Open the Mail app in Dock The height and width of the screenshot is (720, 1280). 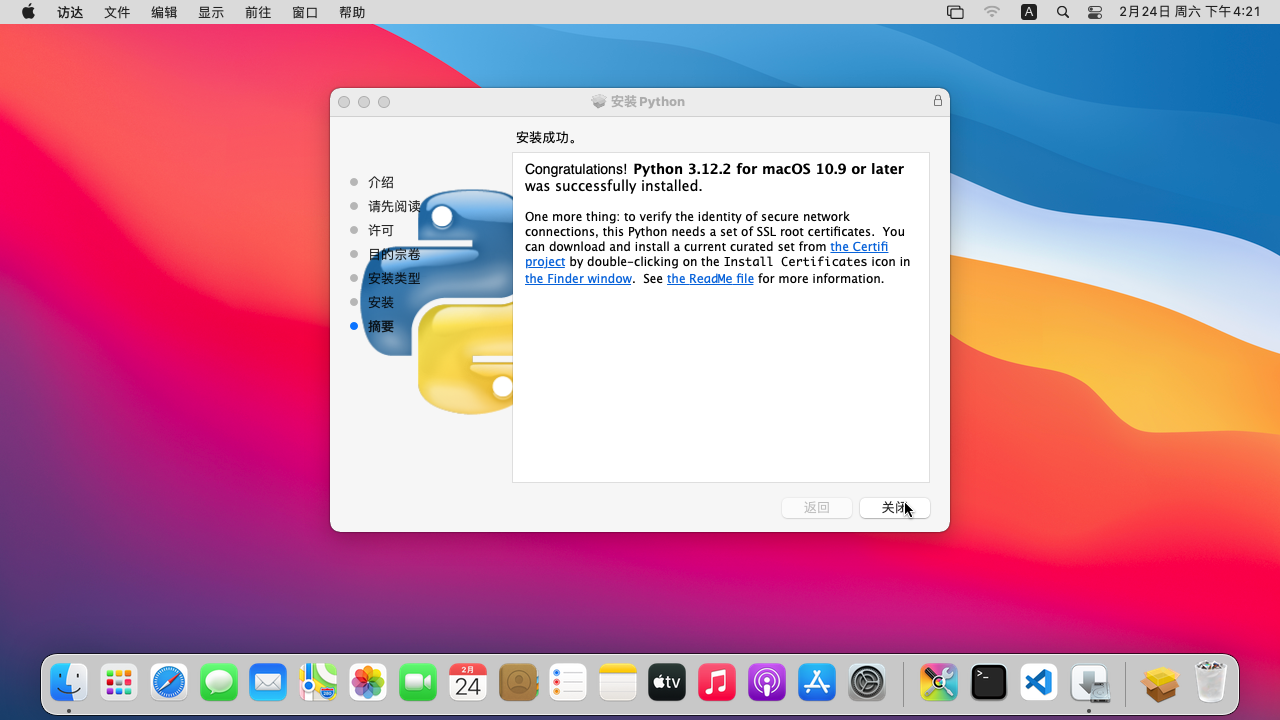point(268,683)
